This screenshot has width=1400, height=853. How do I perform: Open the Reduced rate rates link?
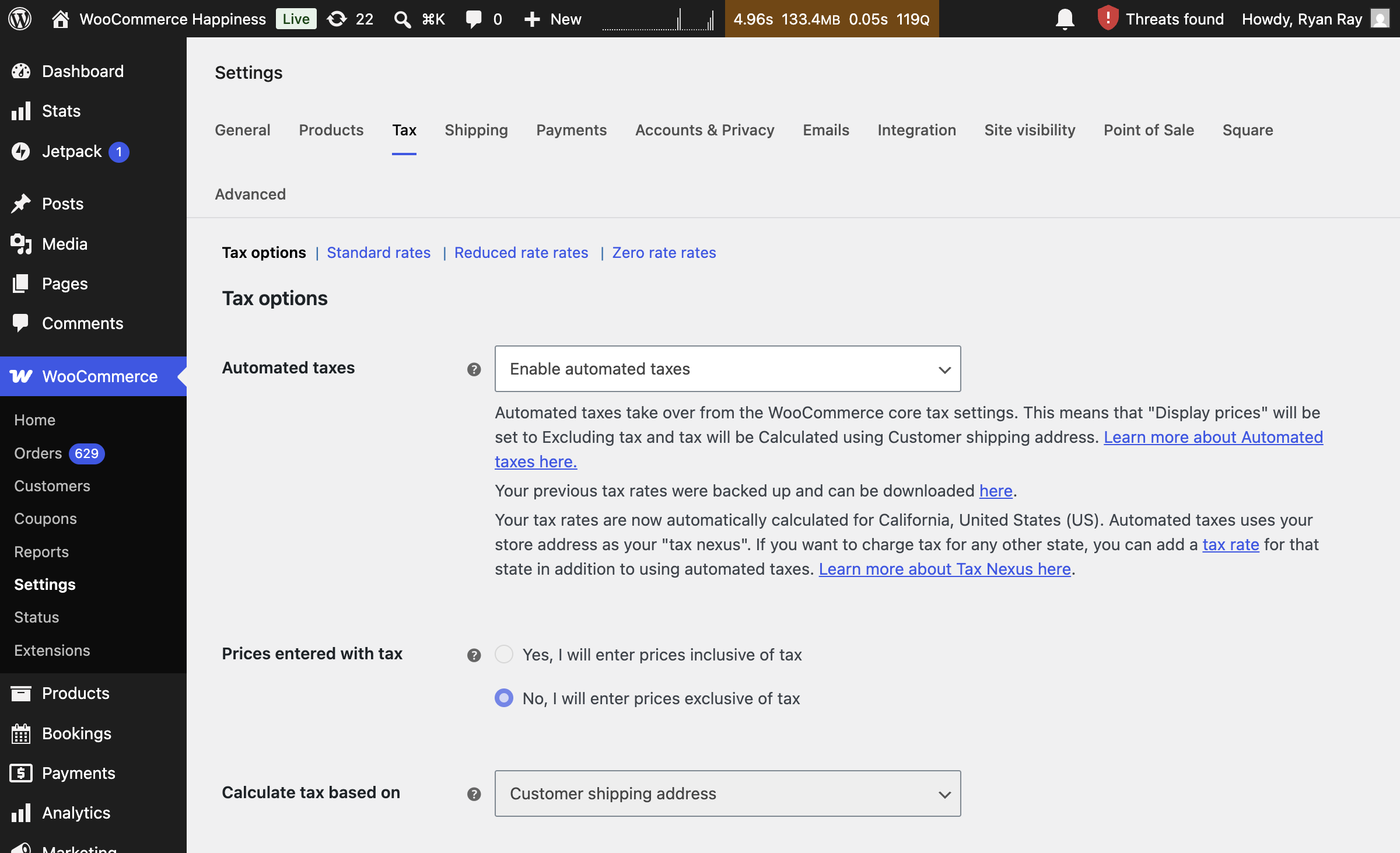(521, 253)
